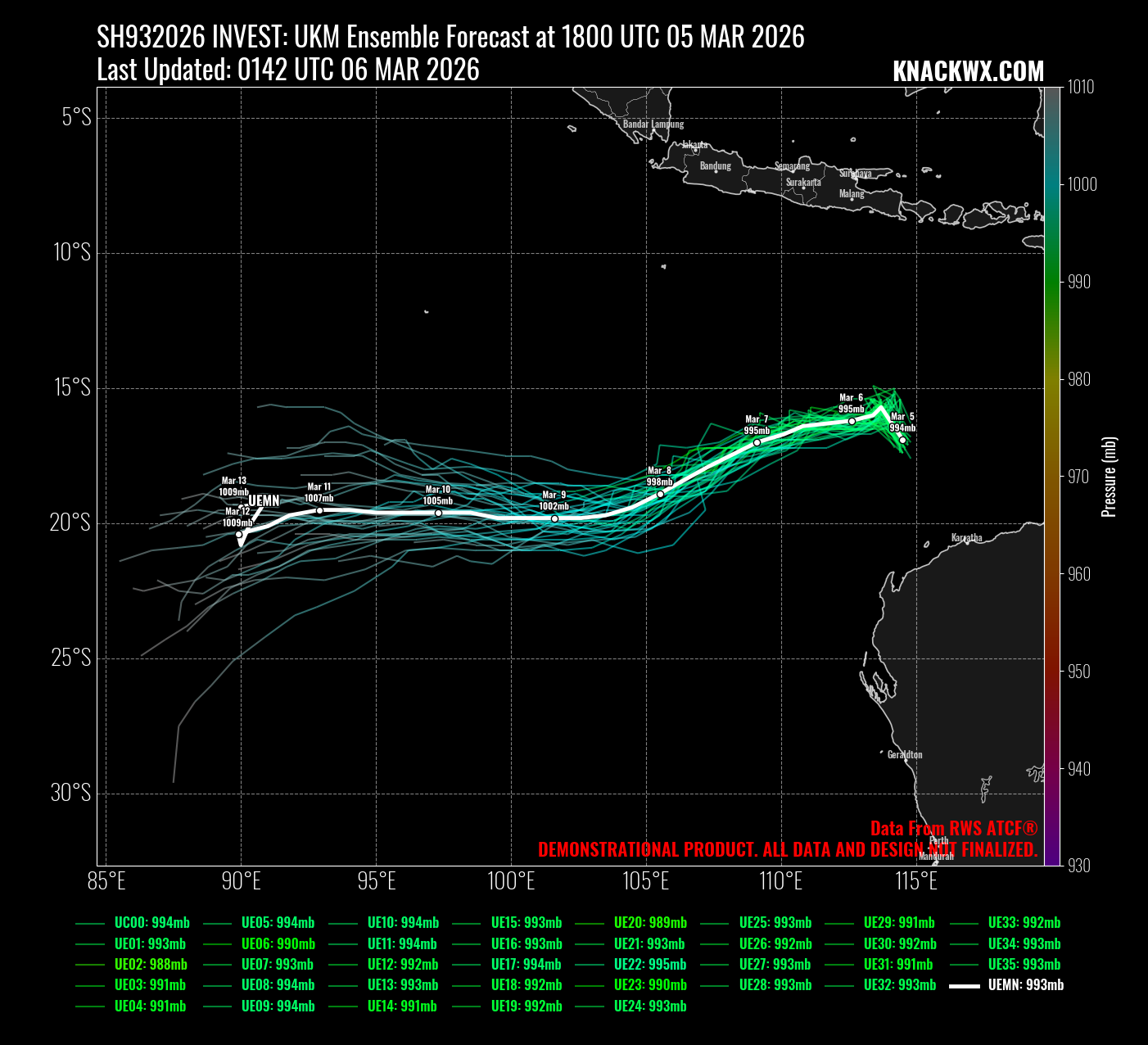Click the Mar 11 1007mb track marker
Viewport: 1148px width, 1045px height.
tap(319, 510)
